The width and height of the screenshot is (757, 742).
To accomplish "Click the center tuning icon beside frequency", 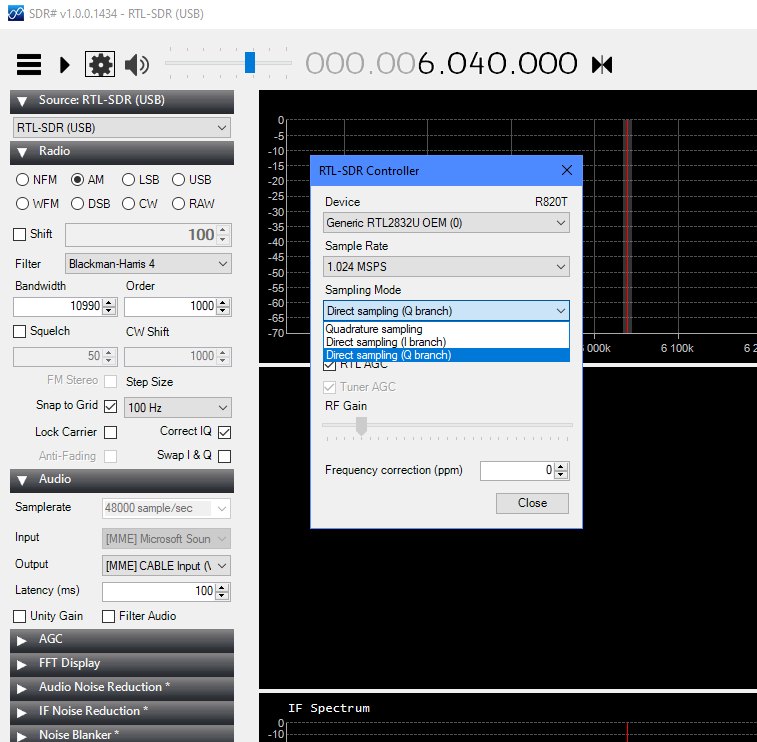I will [601, 65].
